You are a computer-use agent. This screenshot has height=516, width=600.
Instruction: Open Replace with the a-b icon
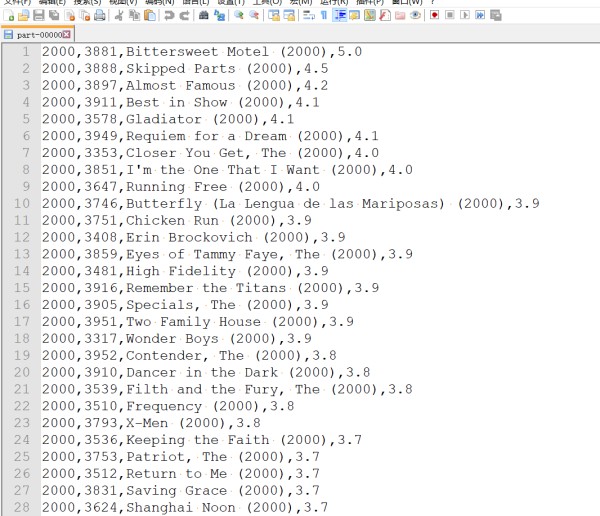point(219,15)
